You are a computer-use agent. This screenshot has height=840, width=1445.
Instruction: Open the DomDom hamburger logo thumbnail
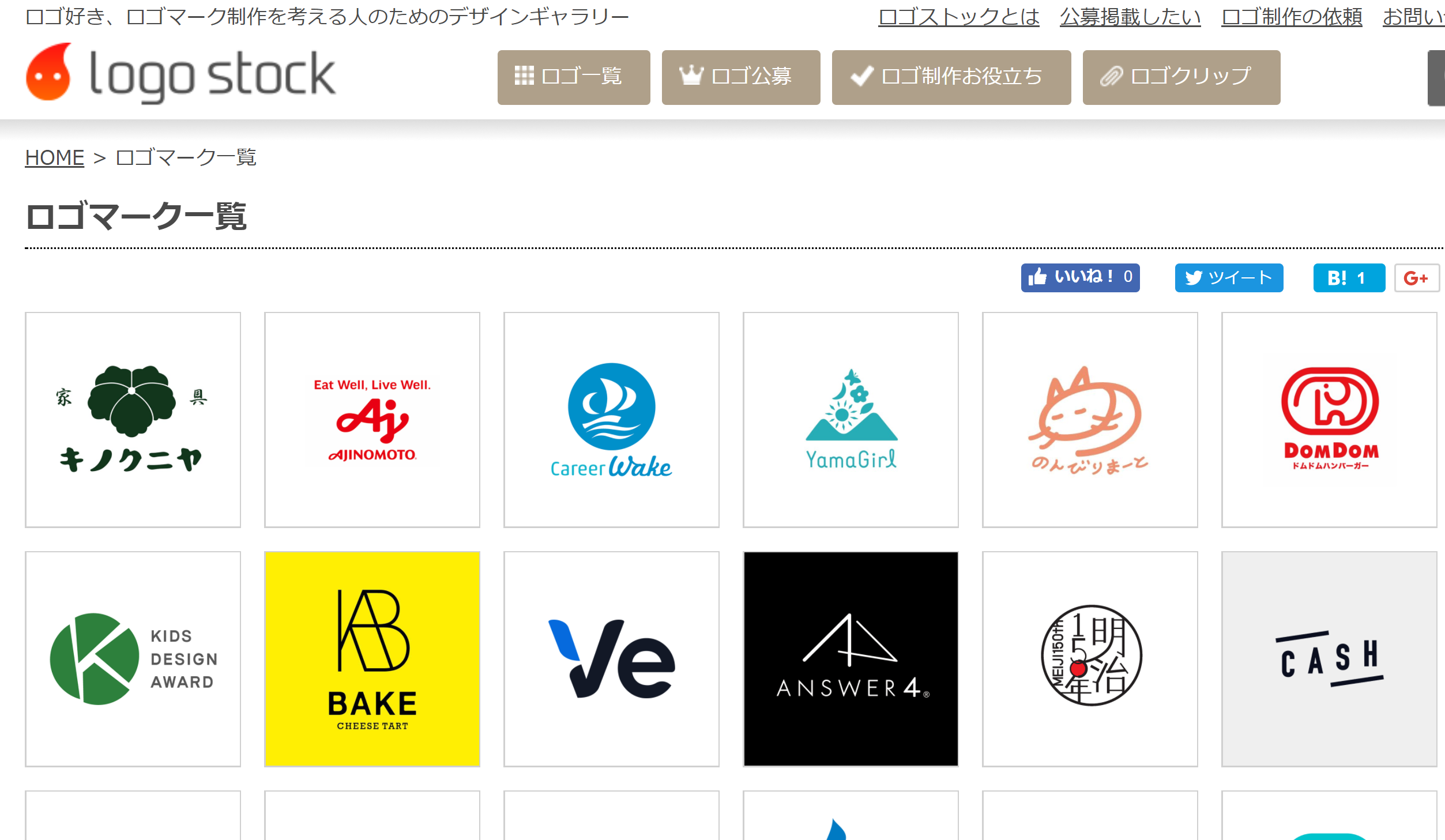click(1329, 420)
